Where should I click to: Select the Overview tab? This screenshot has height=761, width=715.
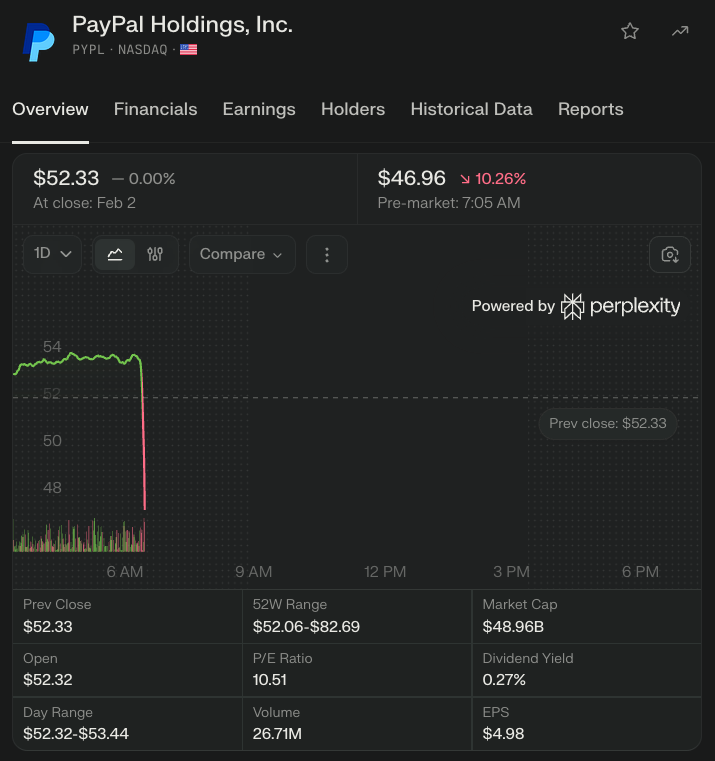point(50,109)
